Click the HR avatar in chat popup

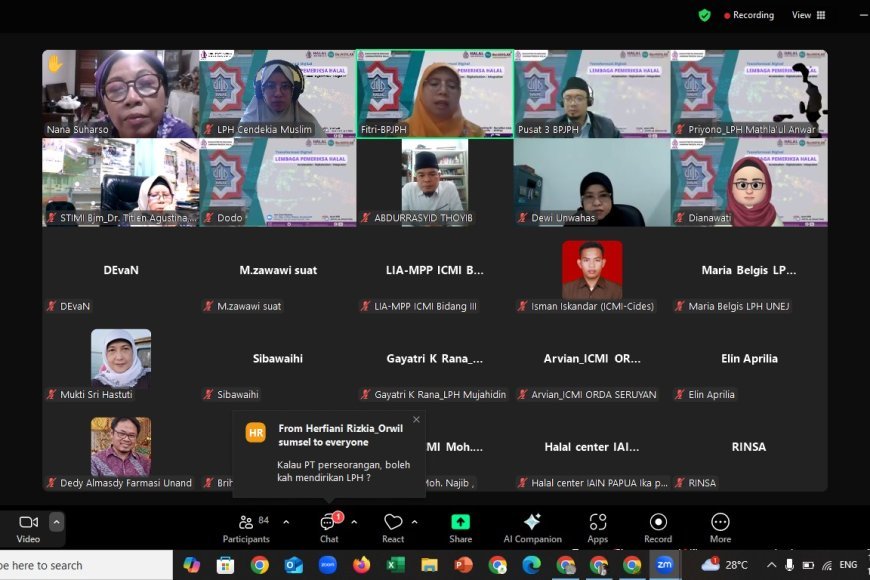256,433
